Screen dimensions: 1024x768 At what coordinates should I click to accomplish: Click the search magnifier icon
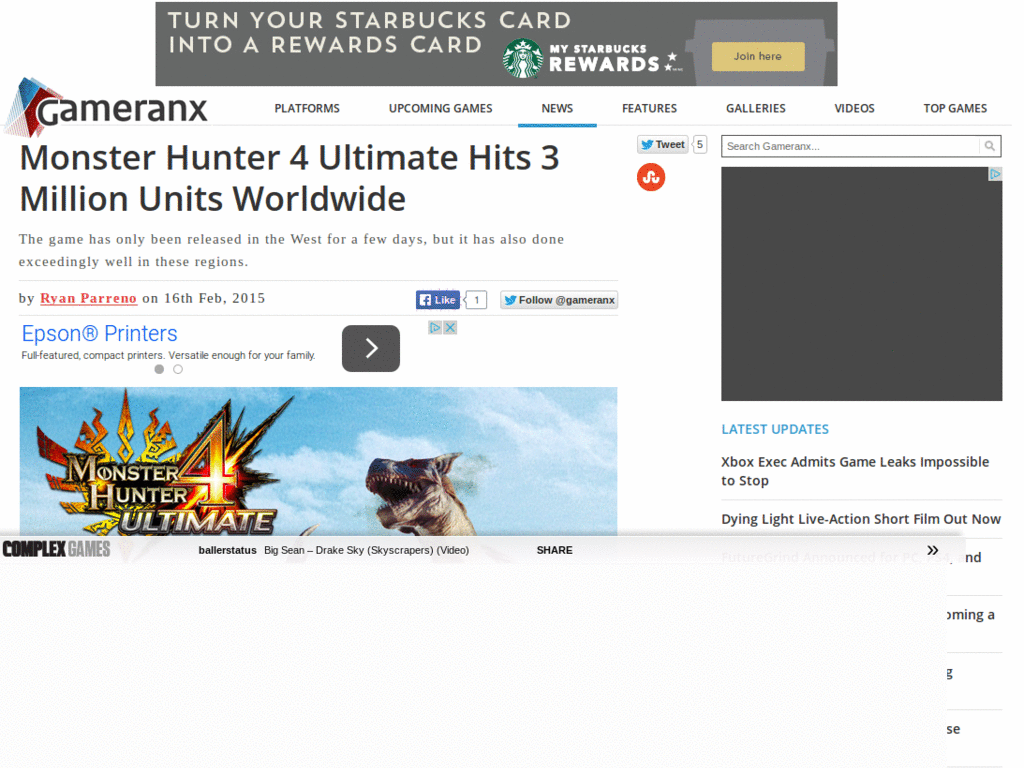989,146
